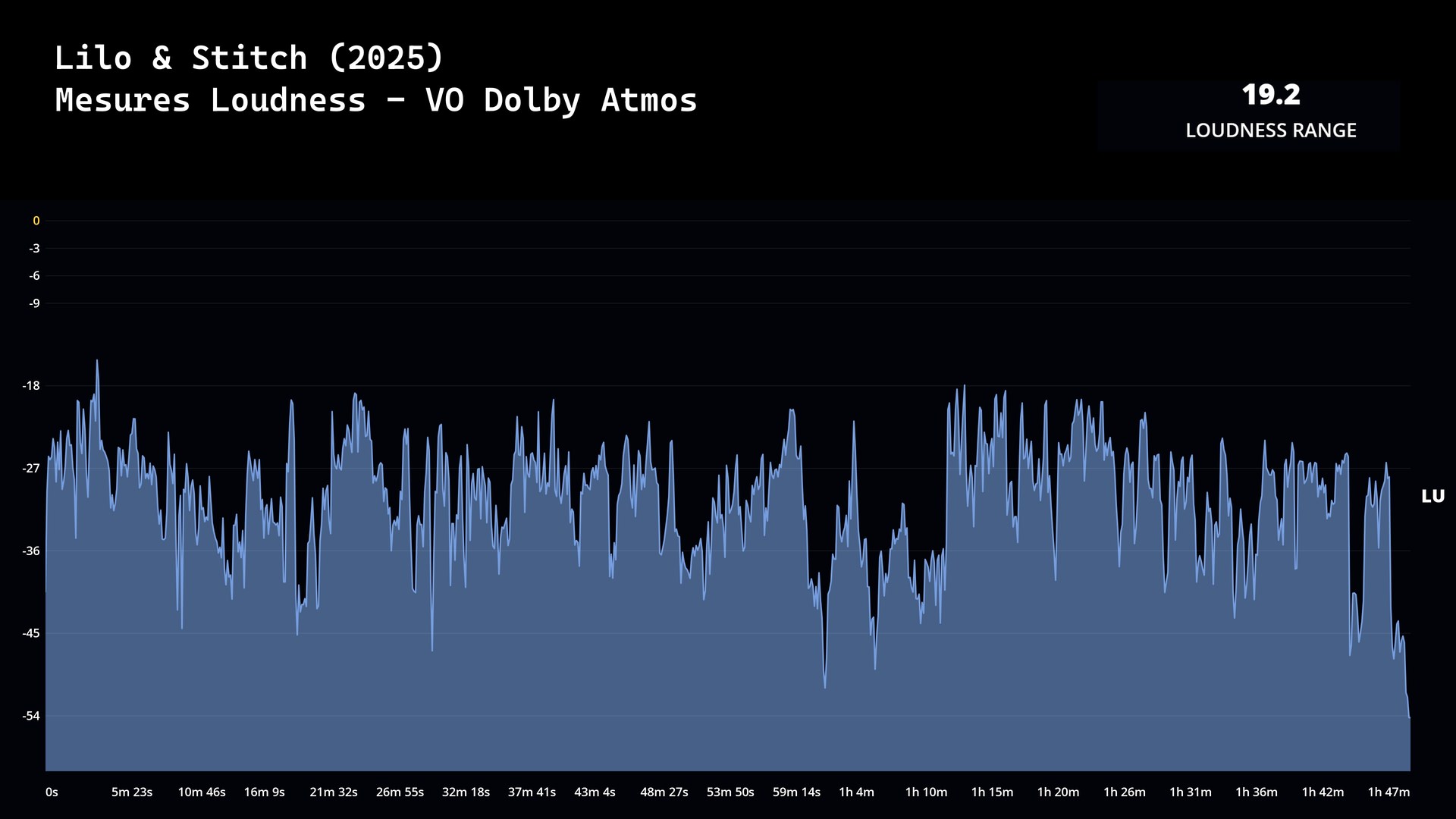Click the LU unit label

[1432, 497]
